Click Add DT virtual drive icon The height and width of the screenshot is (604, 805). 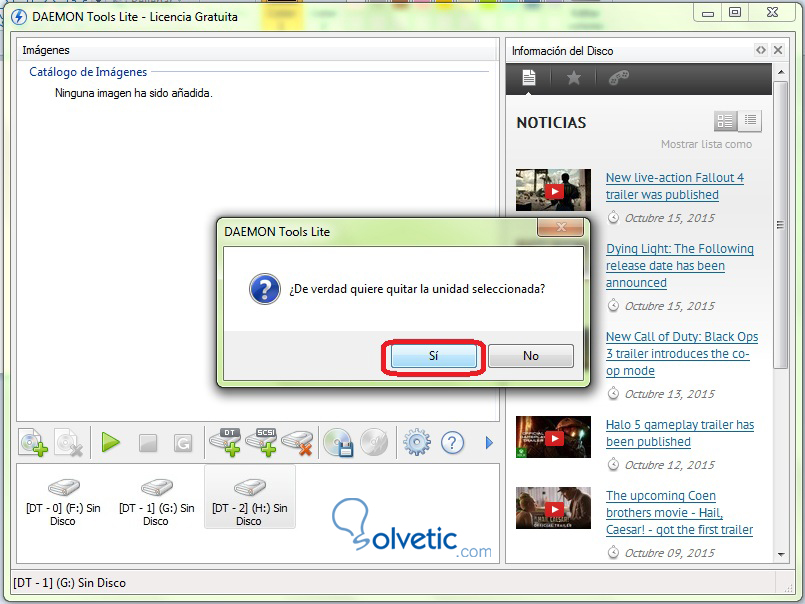click(x=226, y=442)
